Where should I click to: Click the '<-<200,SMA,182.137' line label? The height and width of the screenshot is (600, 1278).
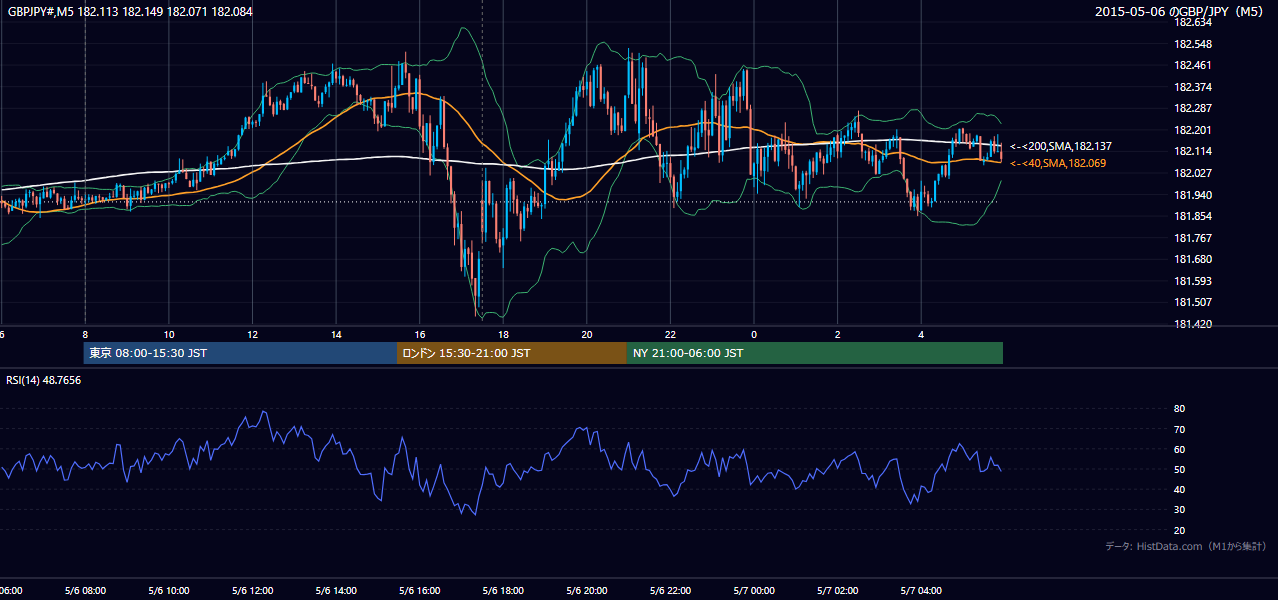(1059, 146)
